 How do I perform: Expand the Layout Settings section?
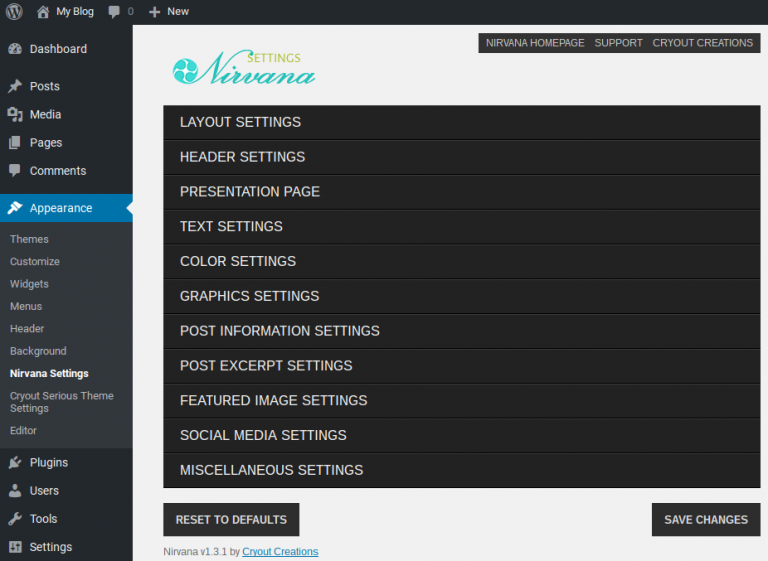(461, 122)
